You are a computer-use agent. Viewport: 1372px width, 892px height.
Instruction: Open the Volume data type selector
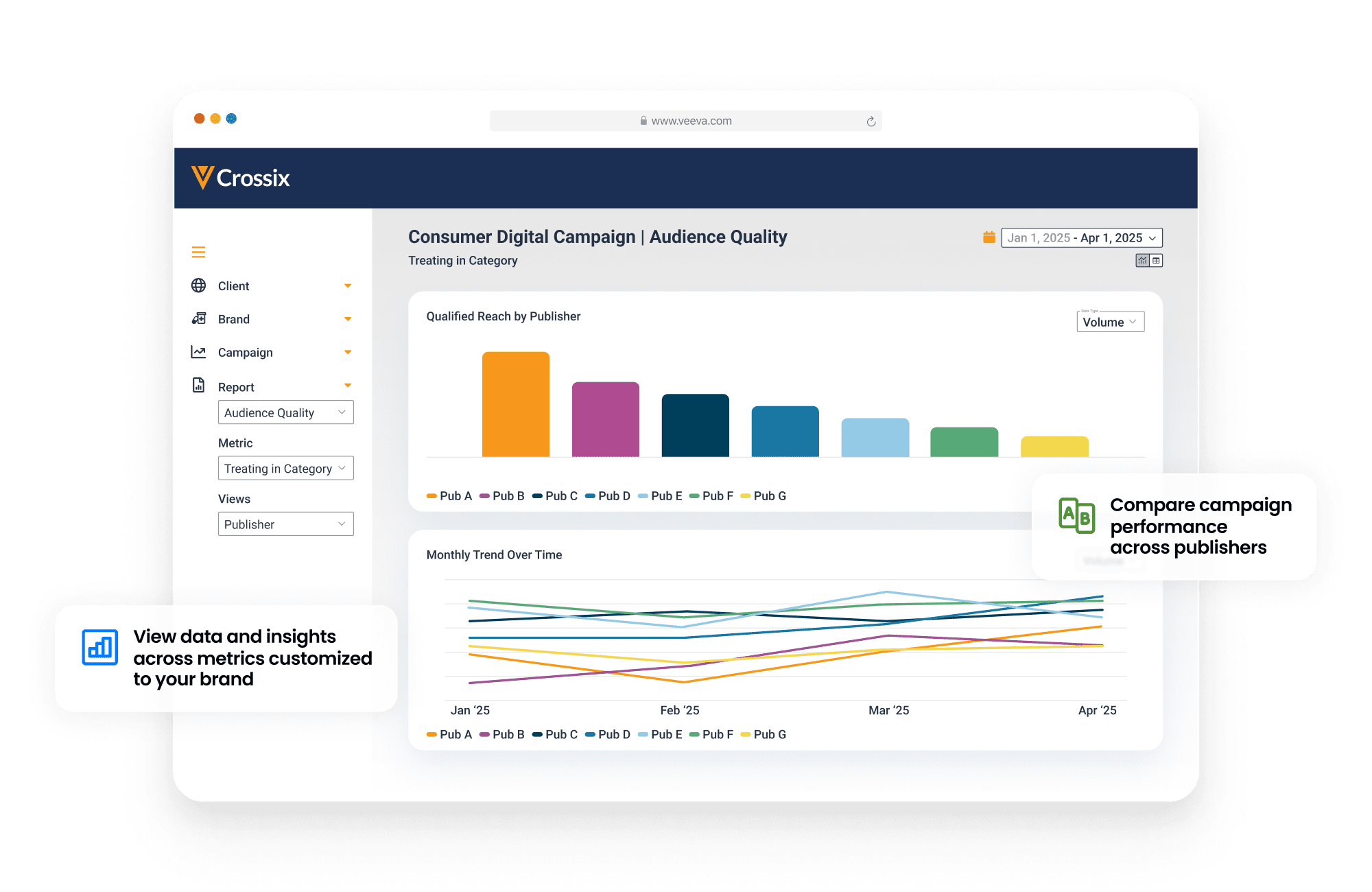1110,322
